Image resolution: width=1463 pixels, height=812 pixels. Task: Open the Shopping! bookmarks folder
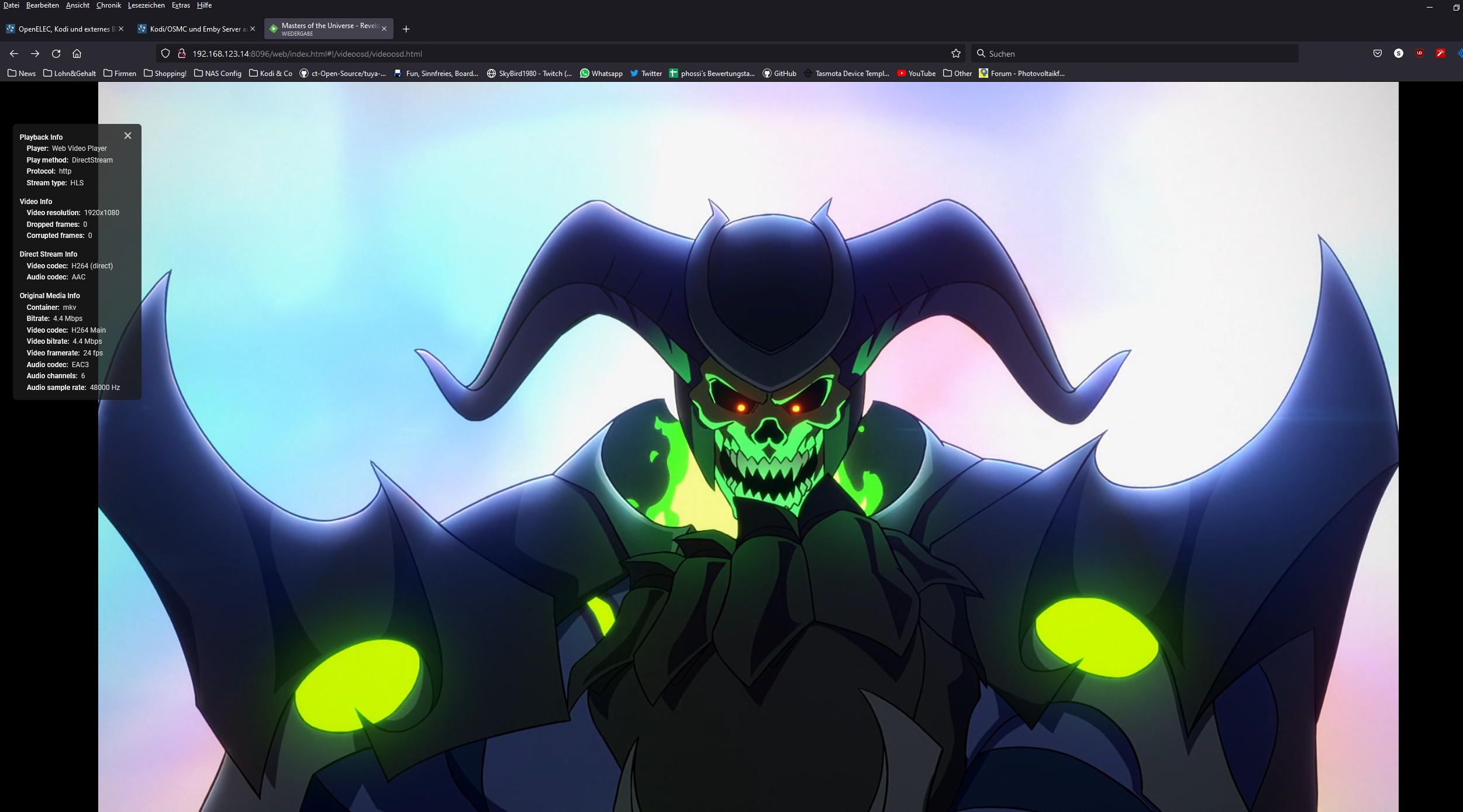click(165, 74)
